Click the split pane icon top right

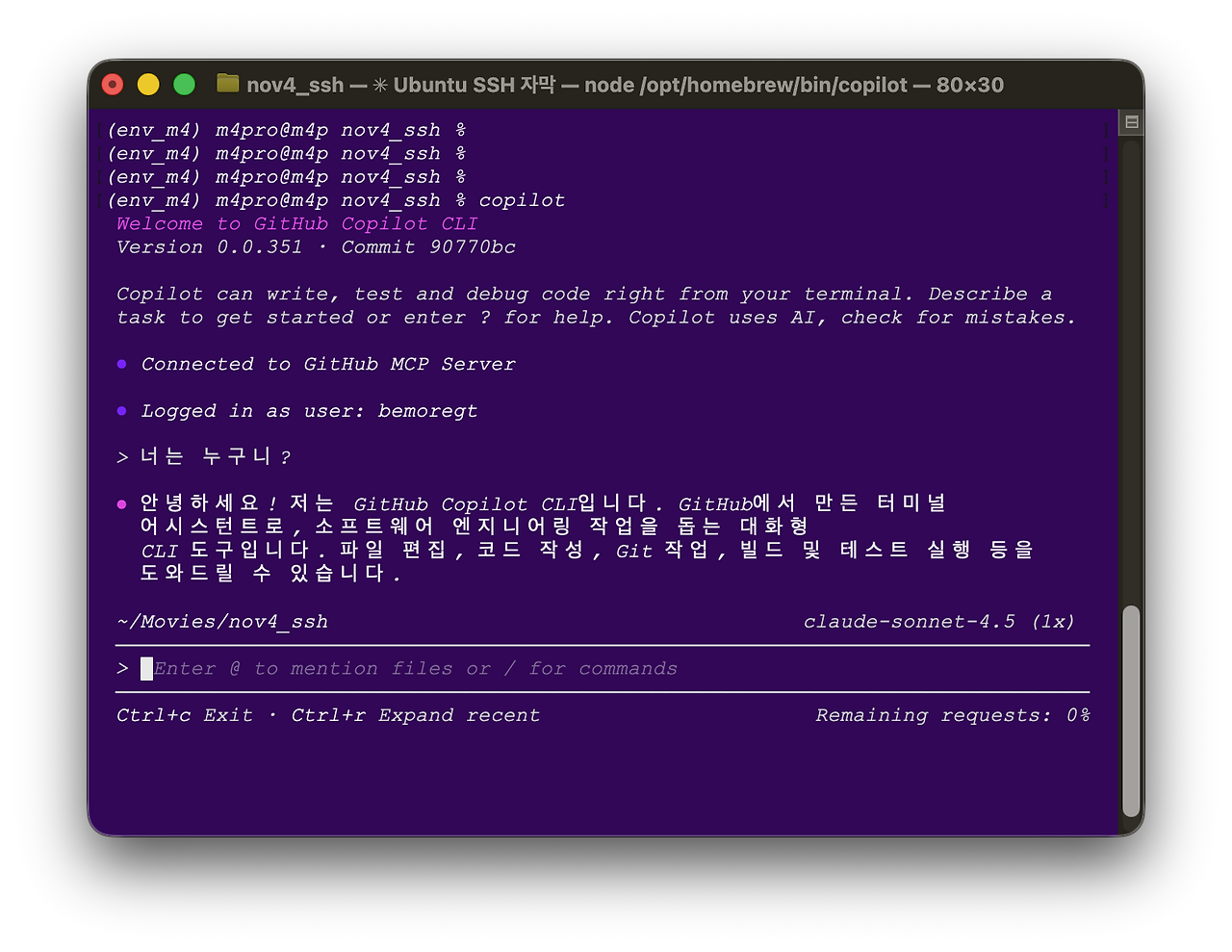click(1132, 122)
